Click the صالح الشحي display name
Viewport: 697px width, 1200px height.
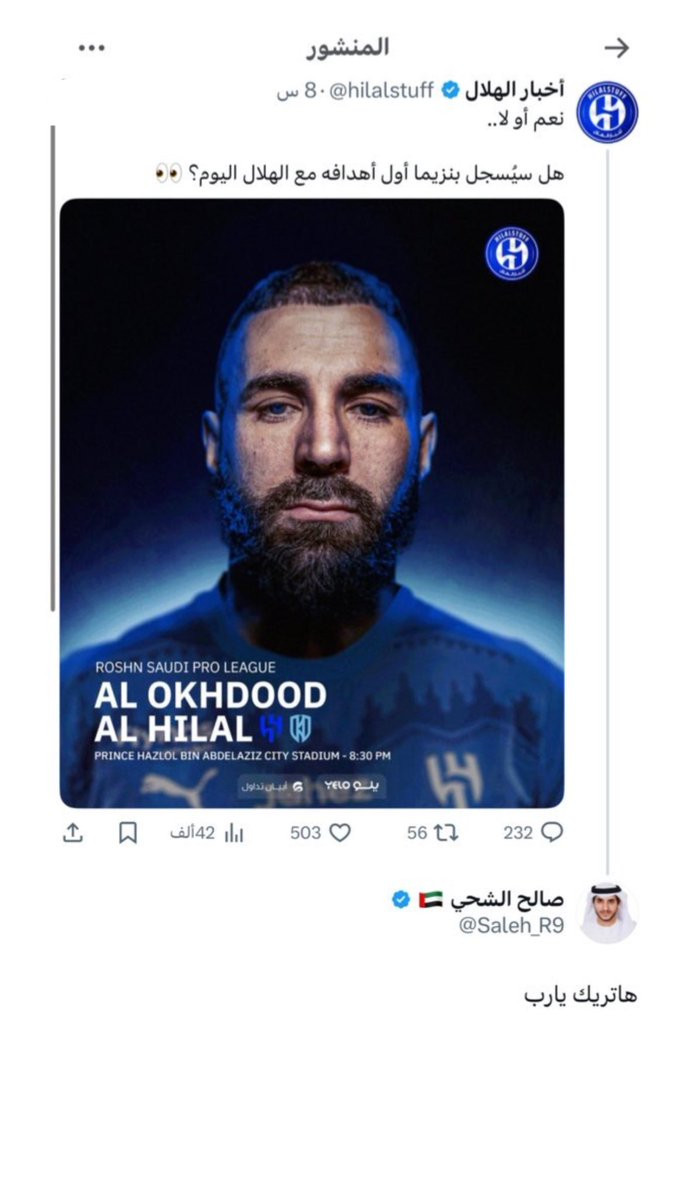[508, 899]
